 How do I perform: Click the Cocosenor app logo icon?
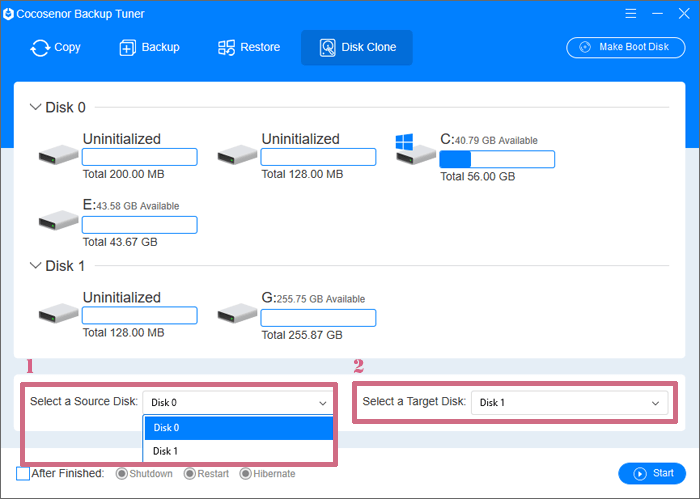(8, 14)
